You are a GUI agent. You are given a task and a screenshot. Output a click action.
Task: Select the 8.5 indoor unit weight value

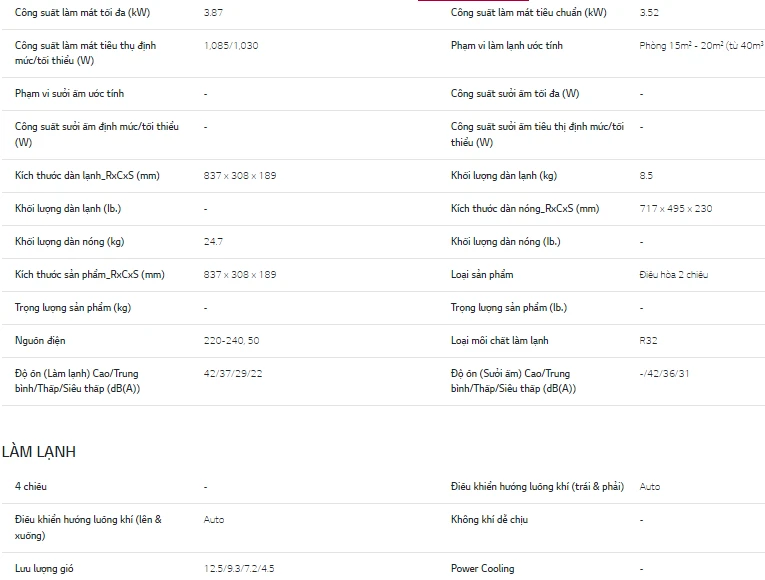pyautogui.click(x=646, y=176)
